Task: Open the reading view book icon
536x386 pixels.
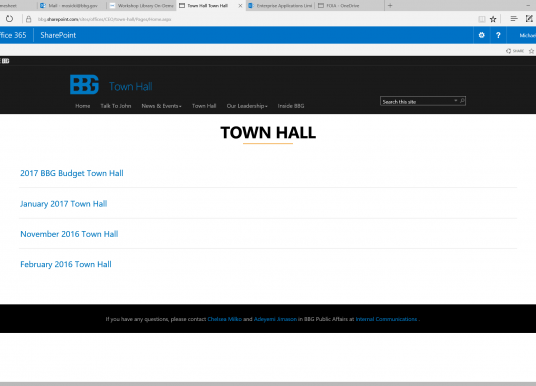Action: (x=482, y=19)
